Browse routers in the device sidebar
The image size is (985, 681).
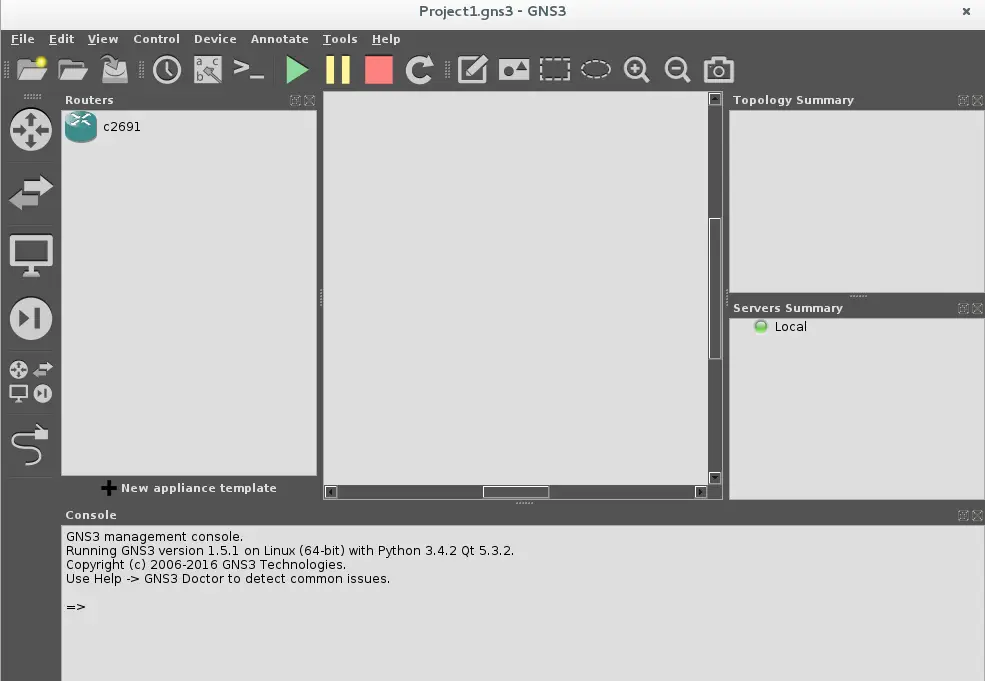(31, 129)
